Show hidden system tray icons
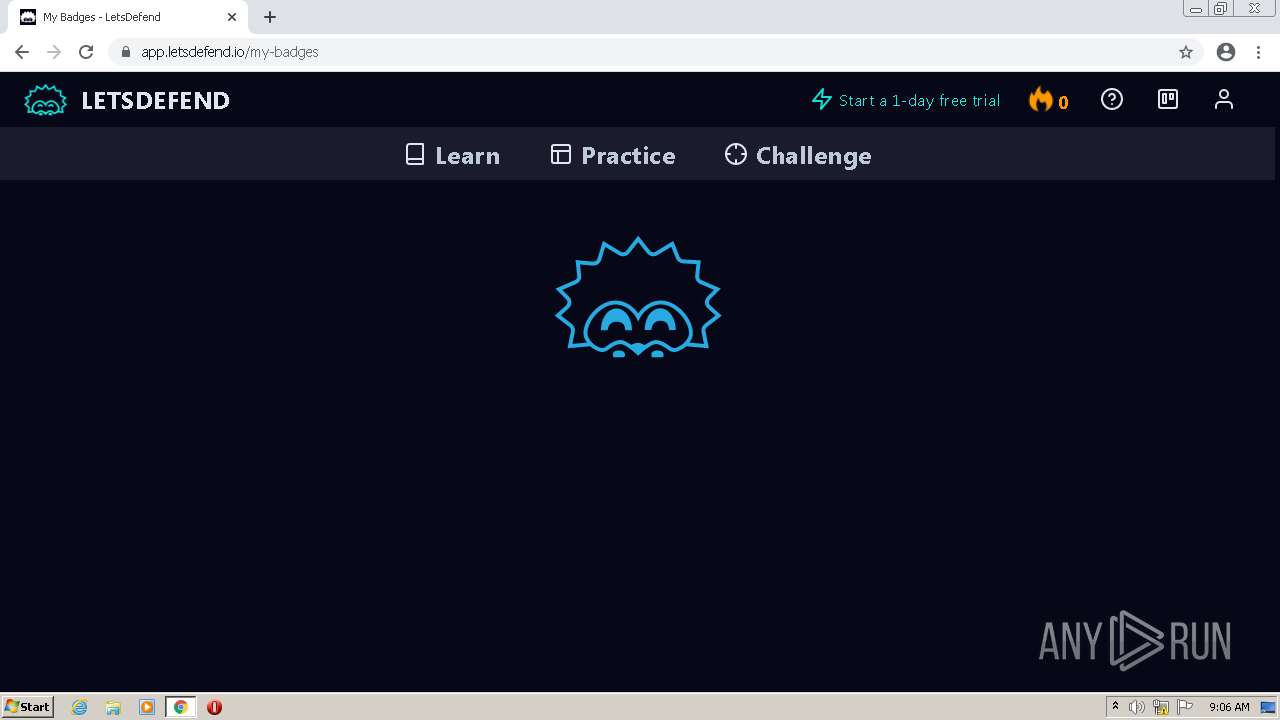Viewport: 1280px width, 720px height. tap(1115, 707)
